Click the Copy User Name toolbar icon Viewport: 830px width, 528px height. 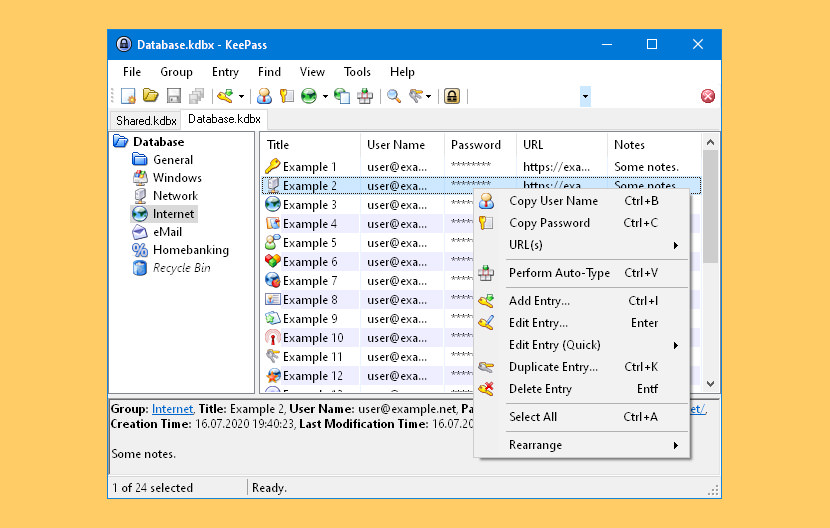[x=264, y=96]
